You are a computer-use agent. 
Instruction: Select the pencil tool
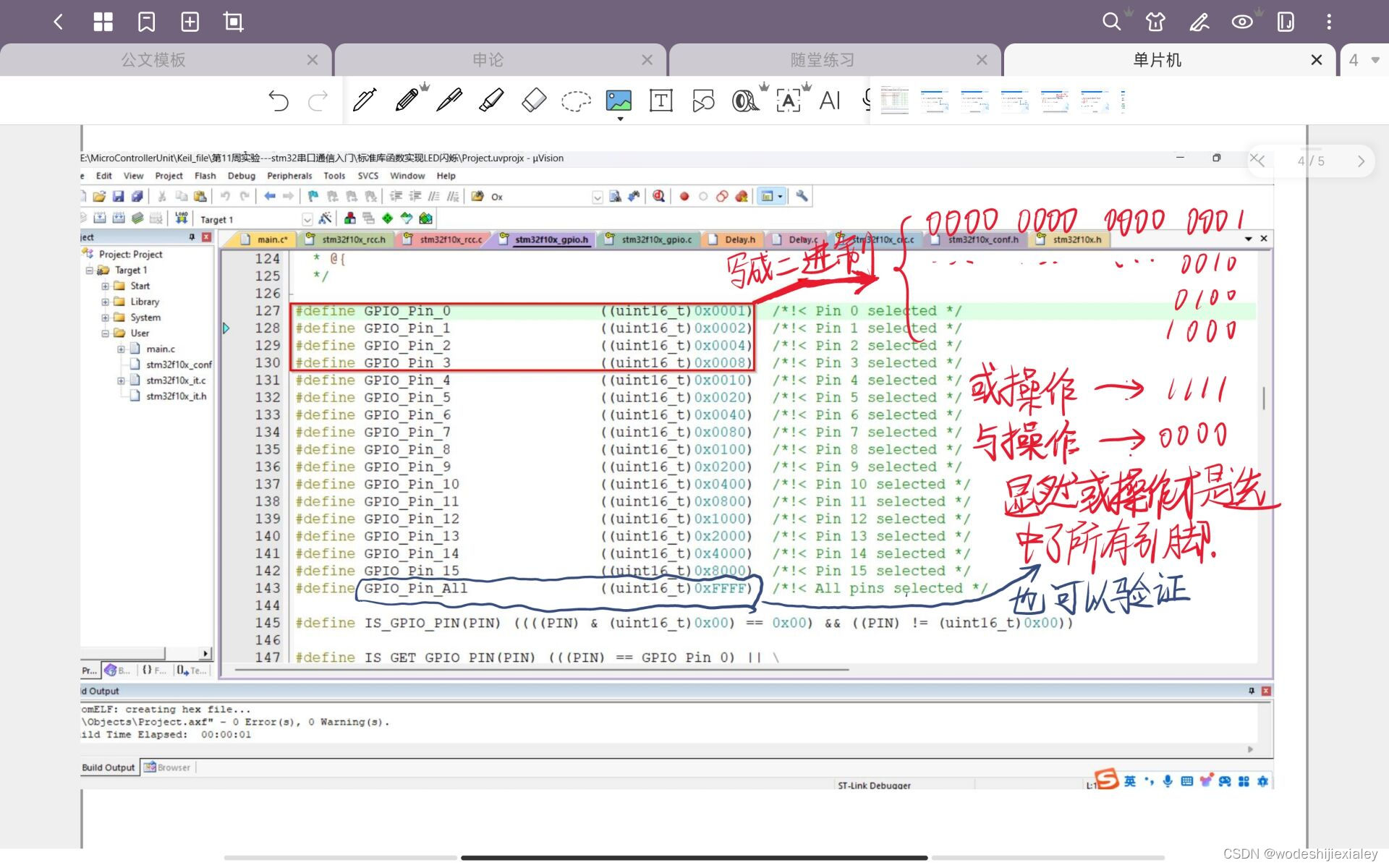[x=407, y=100]
